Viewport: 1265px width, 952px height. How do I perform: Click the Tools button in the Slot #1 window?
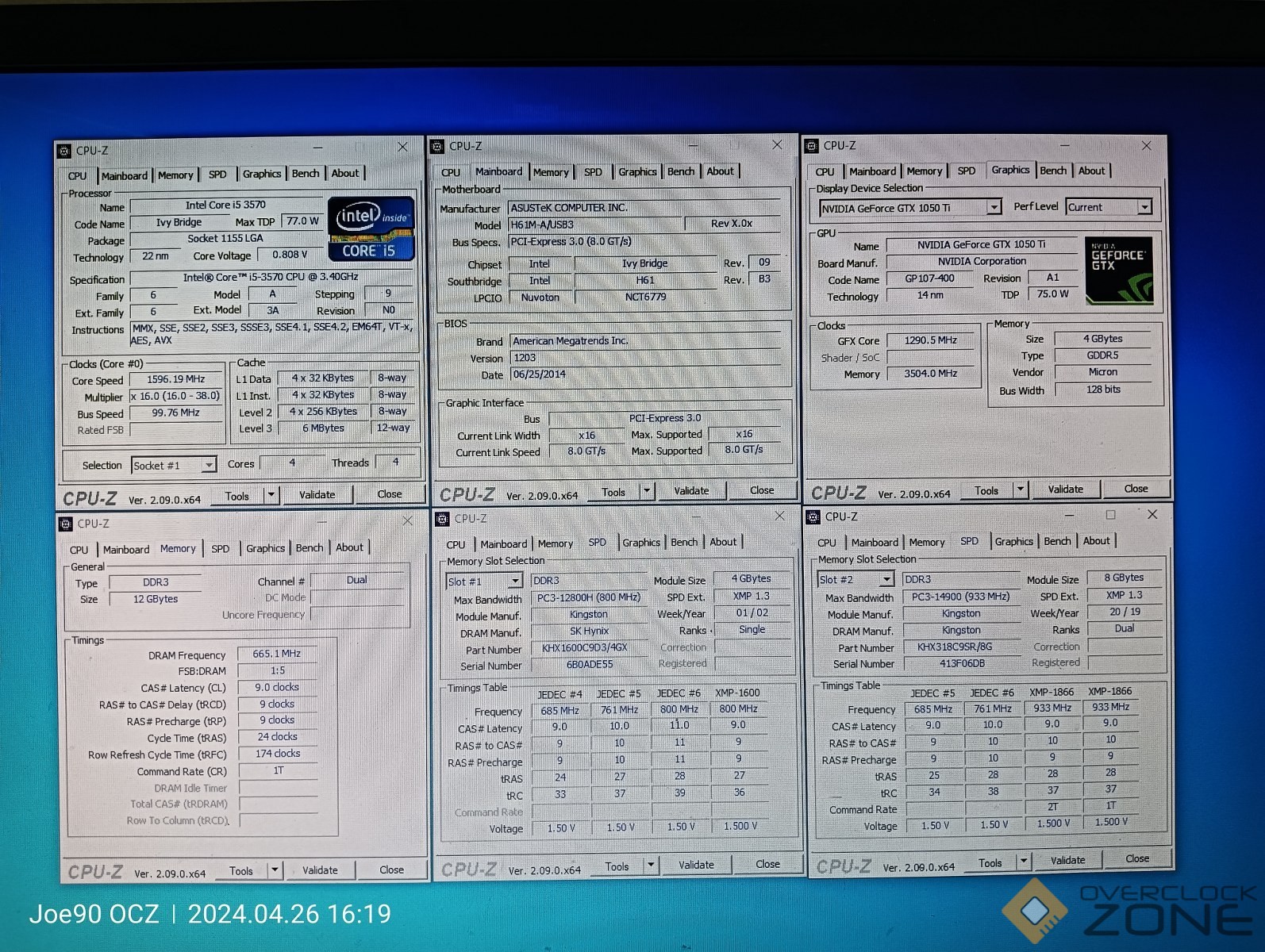click(617, 866)
